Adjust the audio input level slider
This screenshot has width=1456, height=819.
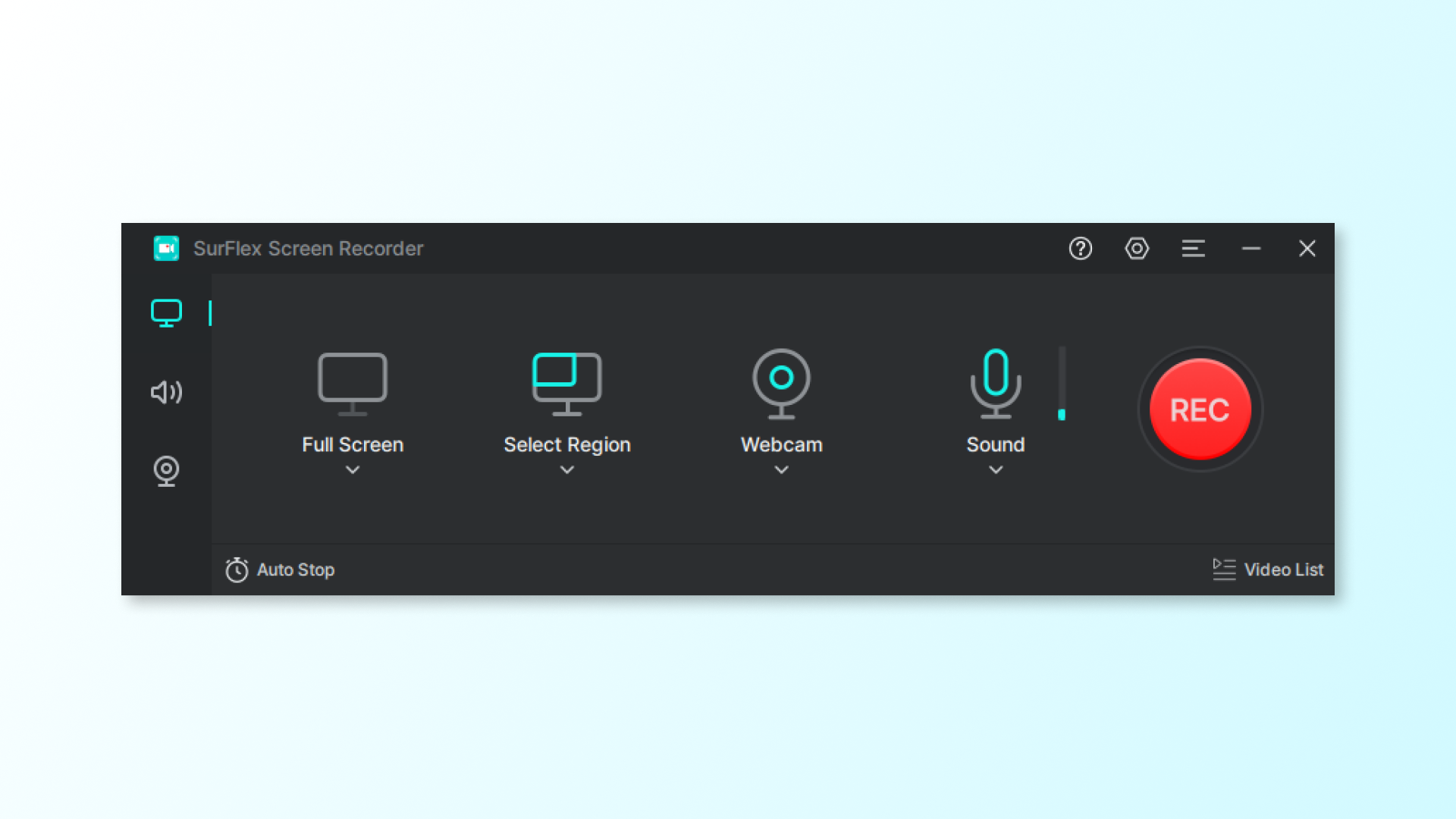tap(1063, 415)
